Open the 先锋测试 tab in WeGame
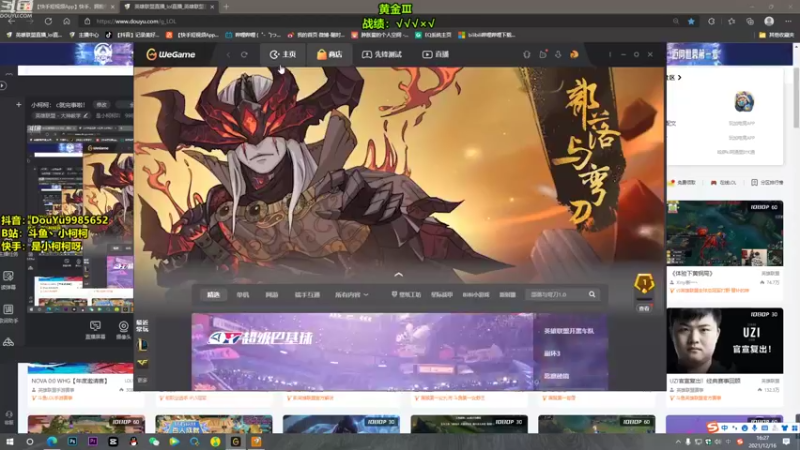The image size is (800, 450). 382,54
